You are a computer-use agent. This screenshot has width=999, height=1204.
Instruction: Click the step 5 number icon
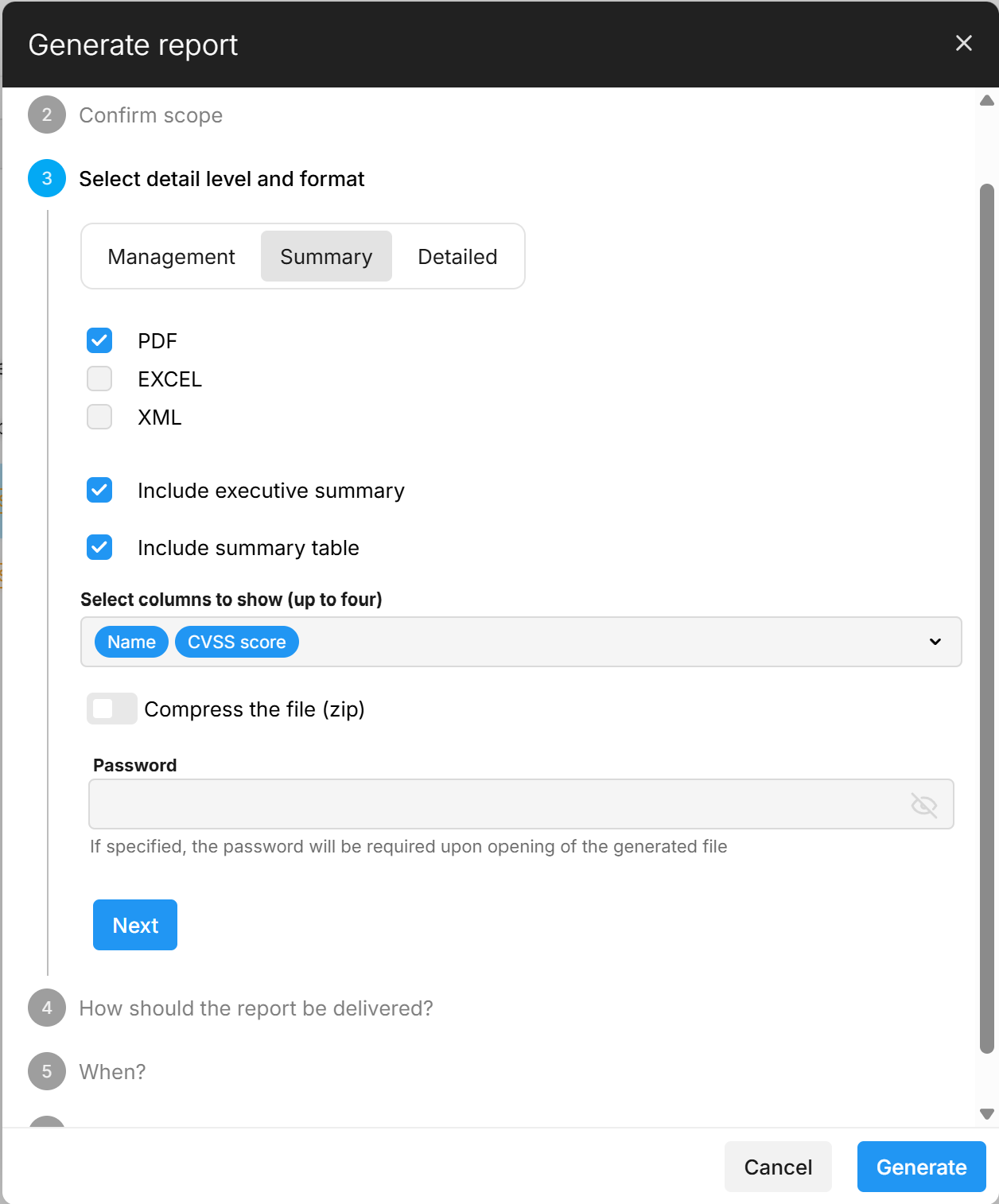pos(47,1072)
